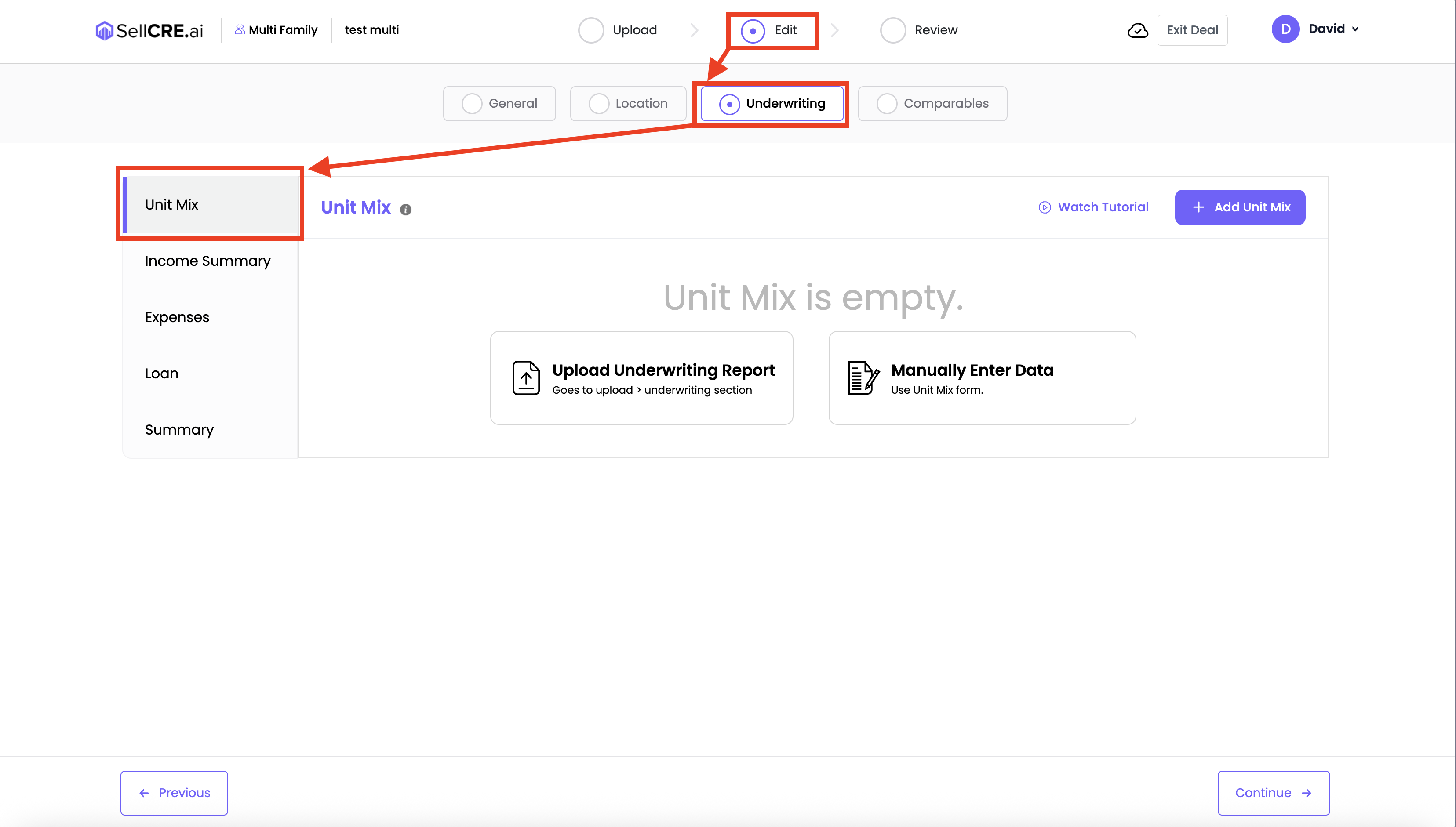Select the General section radio circle
The height and width of the screenshot is (827, 1456).
pyautogui.click(x=472, y=104)
